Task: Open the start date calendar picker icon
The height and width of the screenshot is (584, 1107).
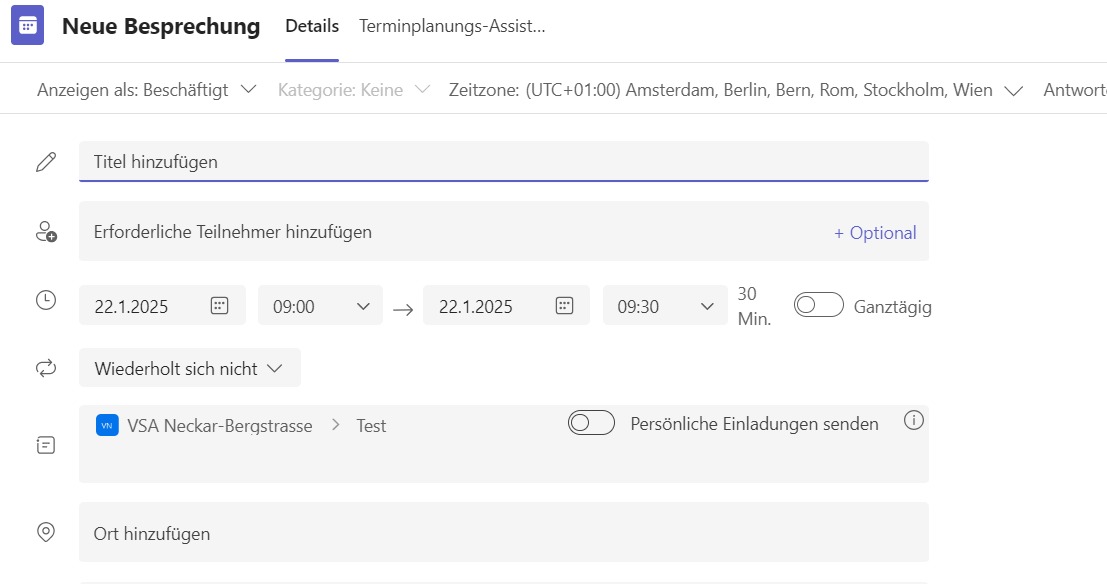Action: (x=220, y=306)
